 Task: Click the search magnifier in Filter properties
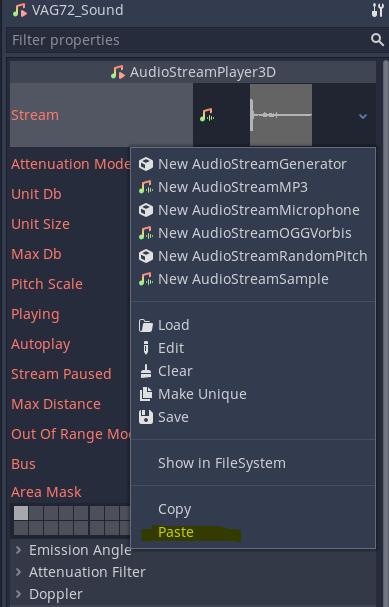point(377,39)
